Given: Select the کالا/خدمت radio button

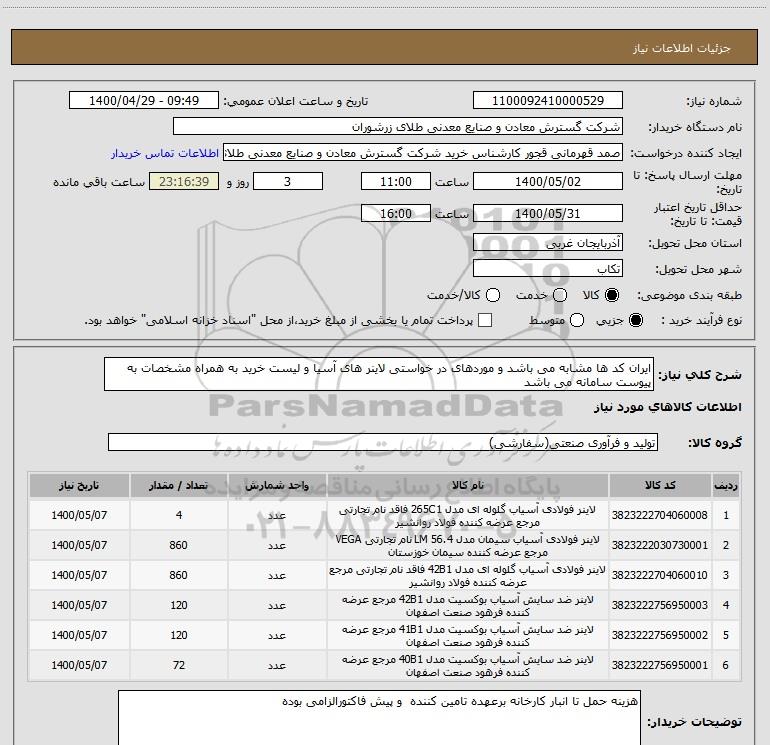Looking at the screenshot, I should [x=493, y=295].
